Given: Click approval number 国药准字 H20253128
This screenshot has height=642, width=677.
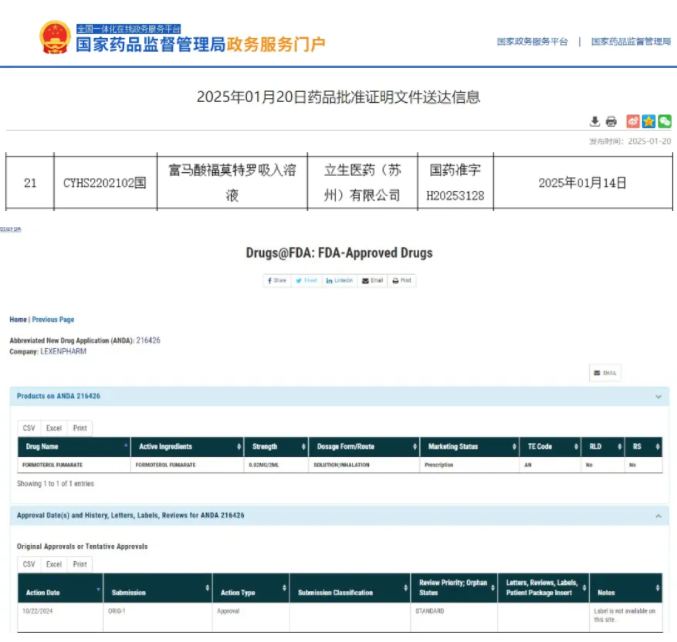Looking at the screenshot, I should point(455,183).
